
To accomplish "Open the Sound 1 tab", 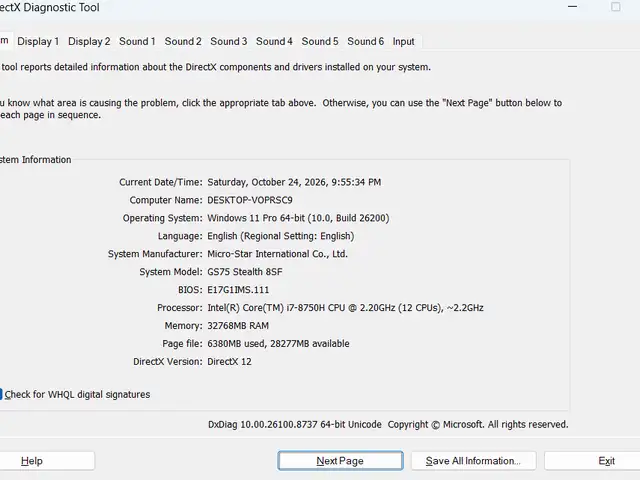I will (x=137, y=41).
